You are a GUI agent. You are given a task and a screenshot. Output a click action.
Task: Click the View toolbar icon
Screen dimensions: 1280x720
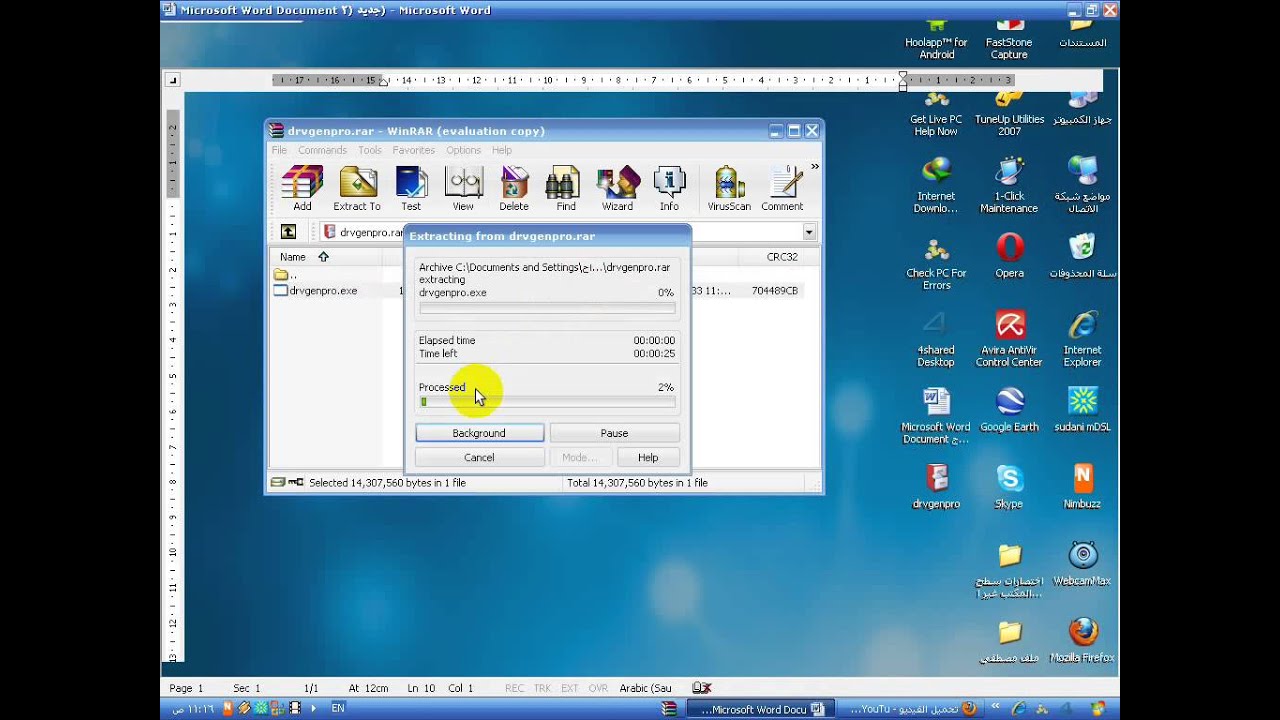[x=463, y=188]
